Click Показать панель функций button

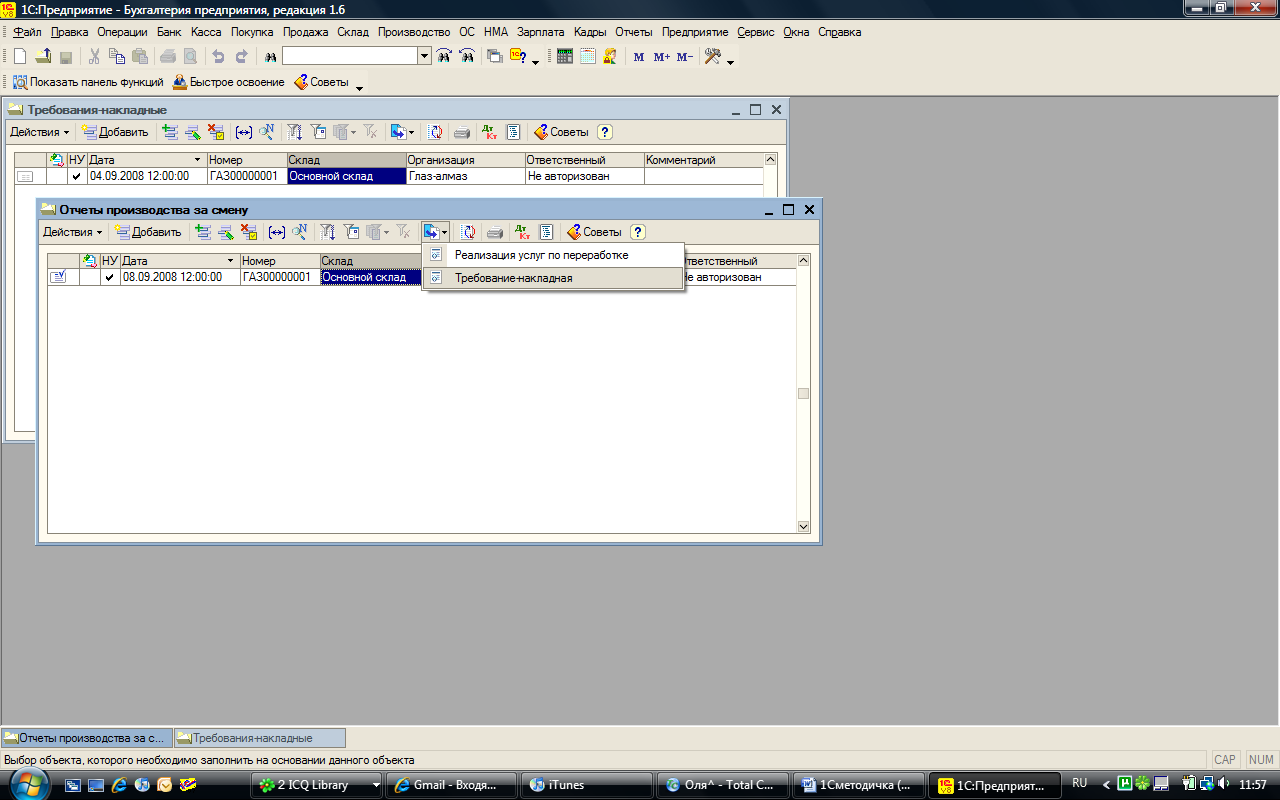87,82
